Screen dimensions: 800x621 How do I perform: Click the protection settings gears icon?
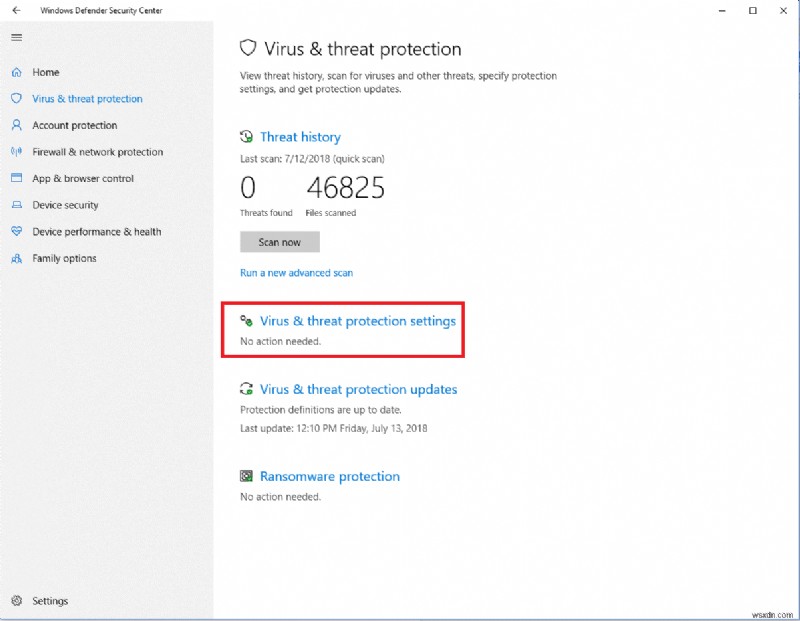(x=246, y=321)
